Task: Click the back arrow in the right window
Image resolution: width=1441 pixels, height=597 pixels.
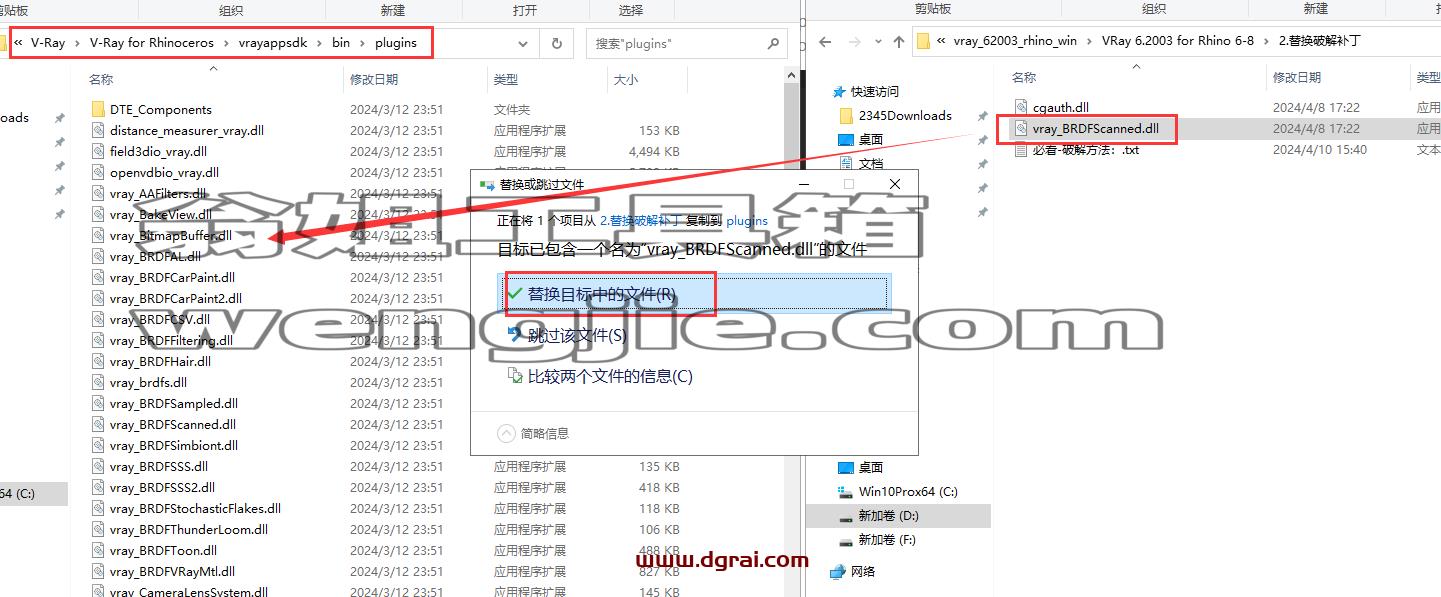Action: click(x=825, y=42)
